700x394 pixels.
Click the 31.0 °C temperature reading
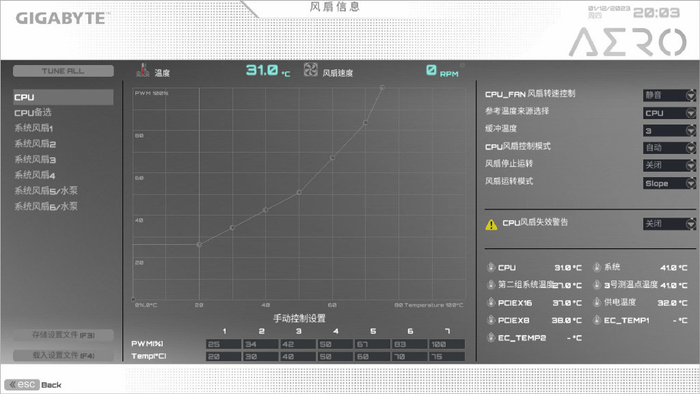(268, 71)
